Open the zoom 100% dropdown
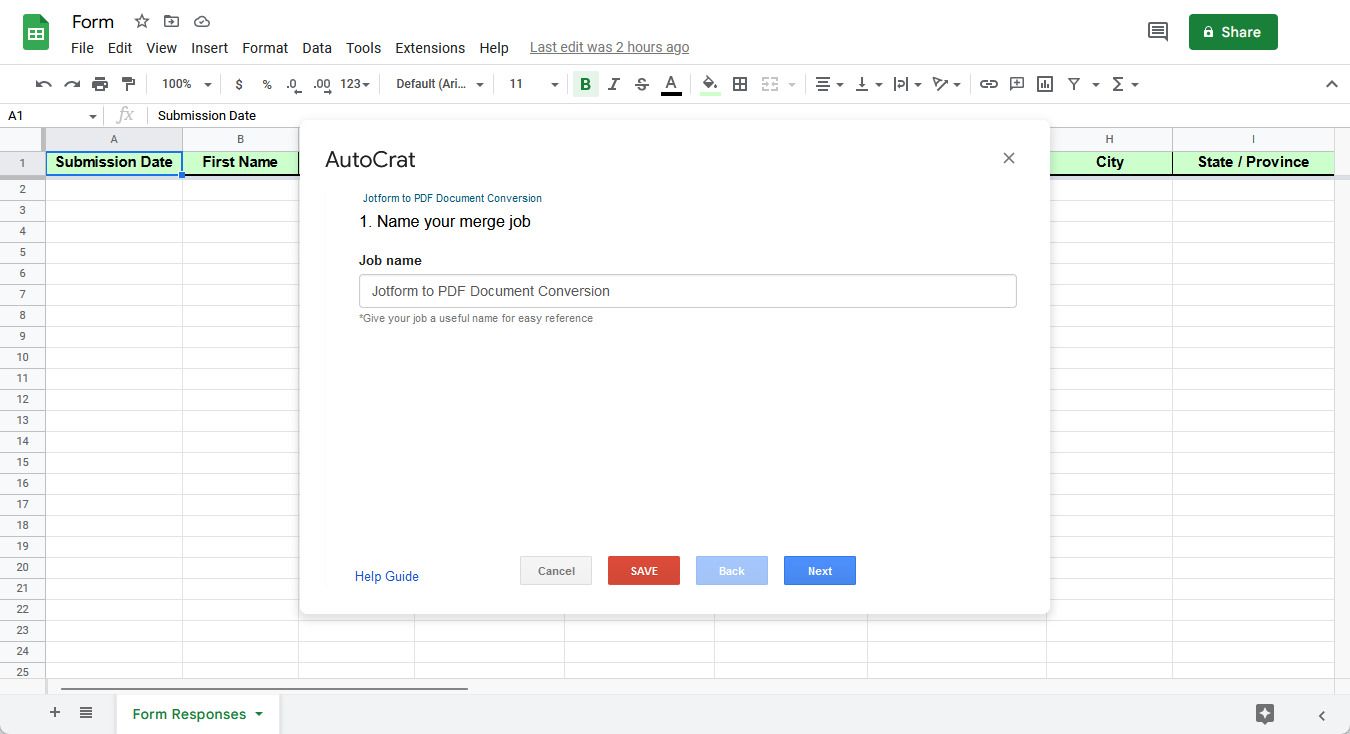The width and height of the screenshot is (1350, 734). point(187,84)
